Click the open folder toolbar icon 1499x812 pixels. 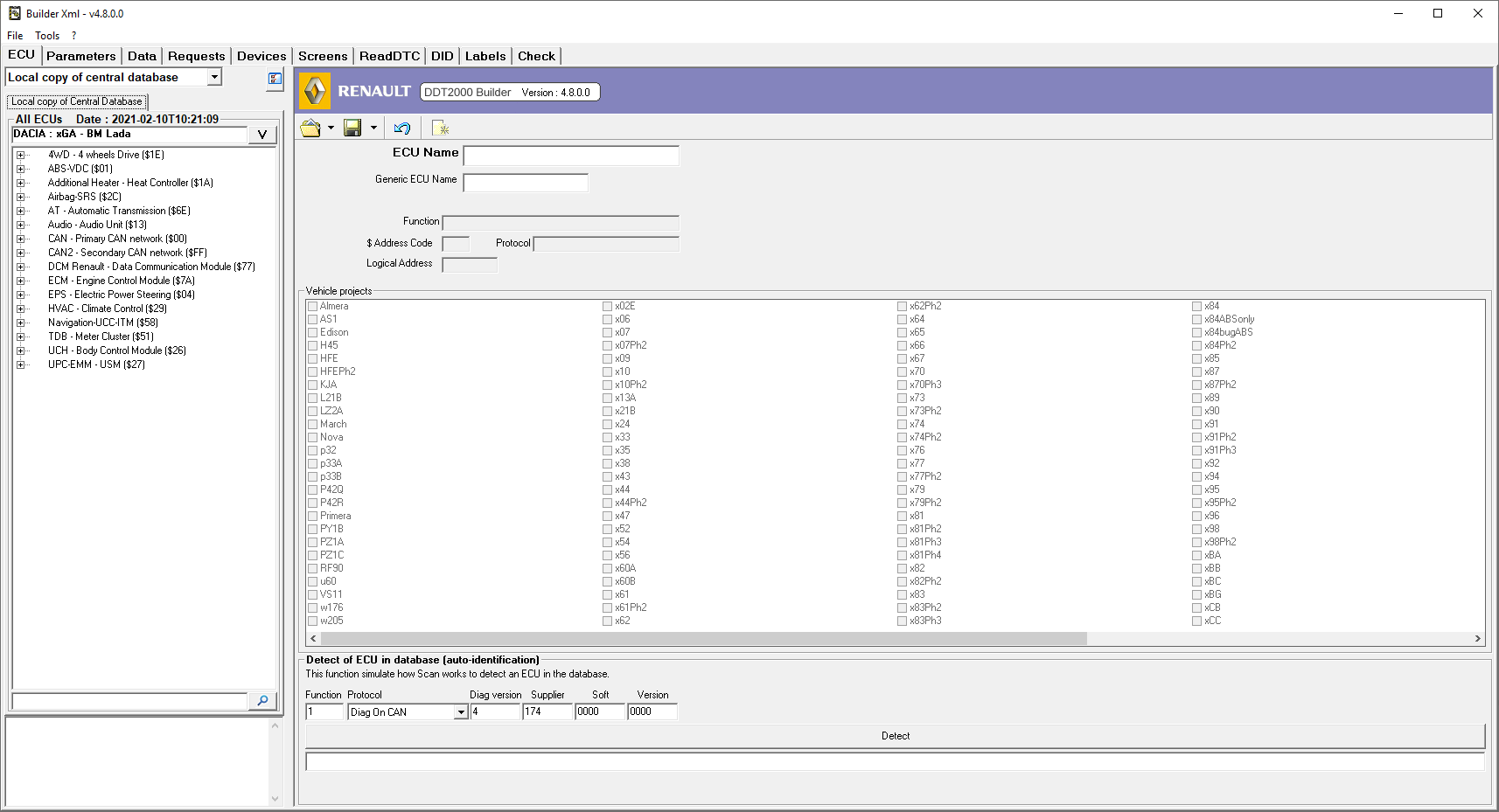coord(310,128)
